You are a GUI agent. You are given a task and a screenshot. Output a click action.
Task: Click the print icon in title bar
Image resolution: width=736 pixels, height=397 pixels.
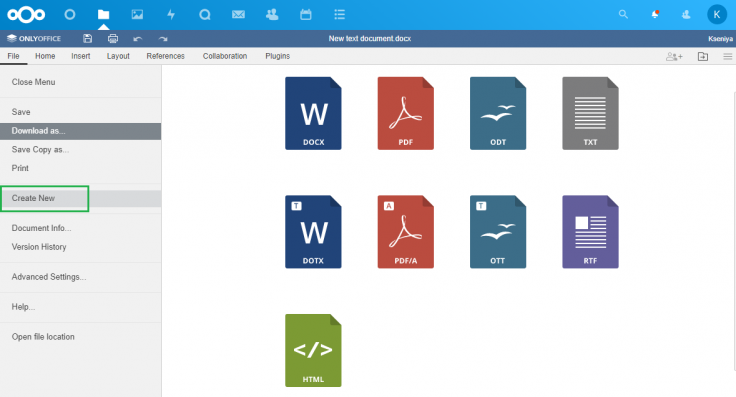(113, 38)
